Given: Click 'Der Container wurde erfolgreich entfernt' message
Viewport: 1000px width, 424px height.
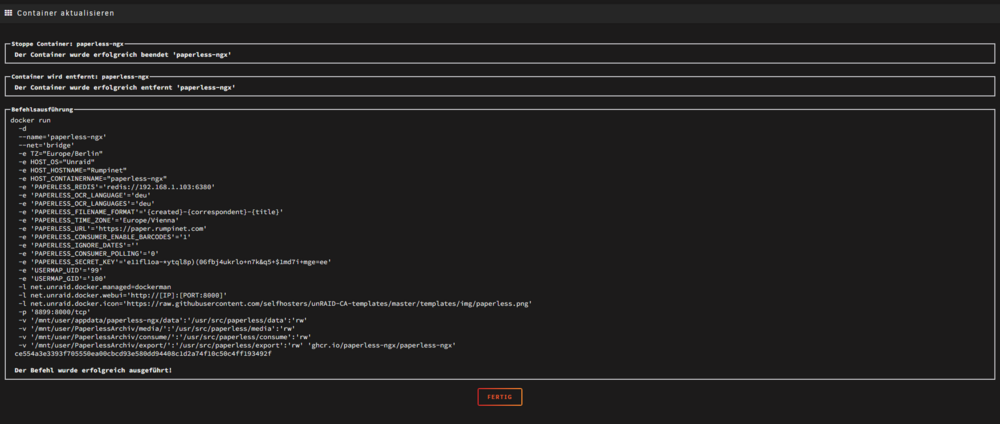Looking at the screenshot, I should tap(124, 87).
